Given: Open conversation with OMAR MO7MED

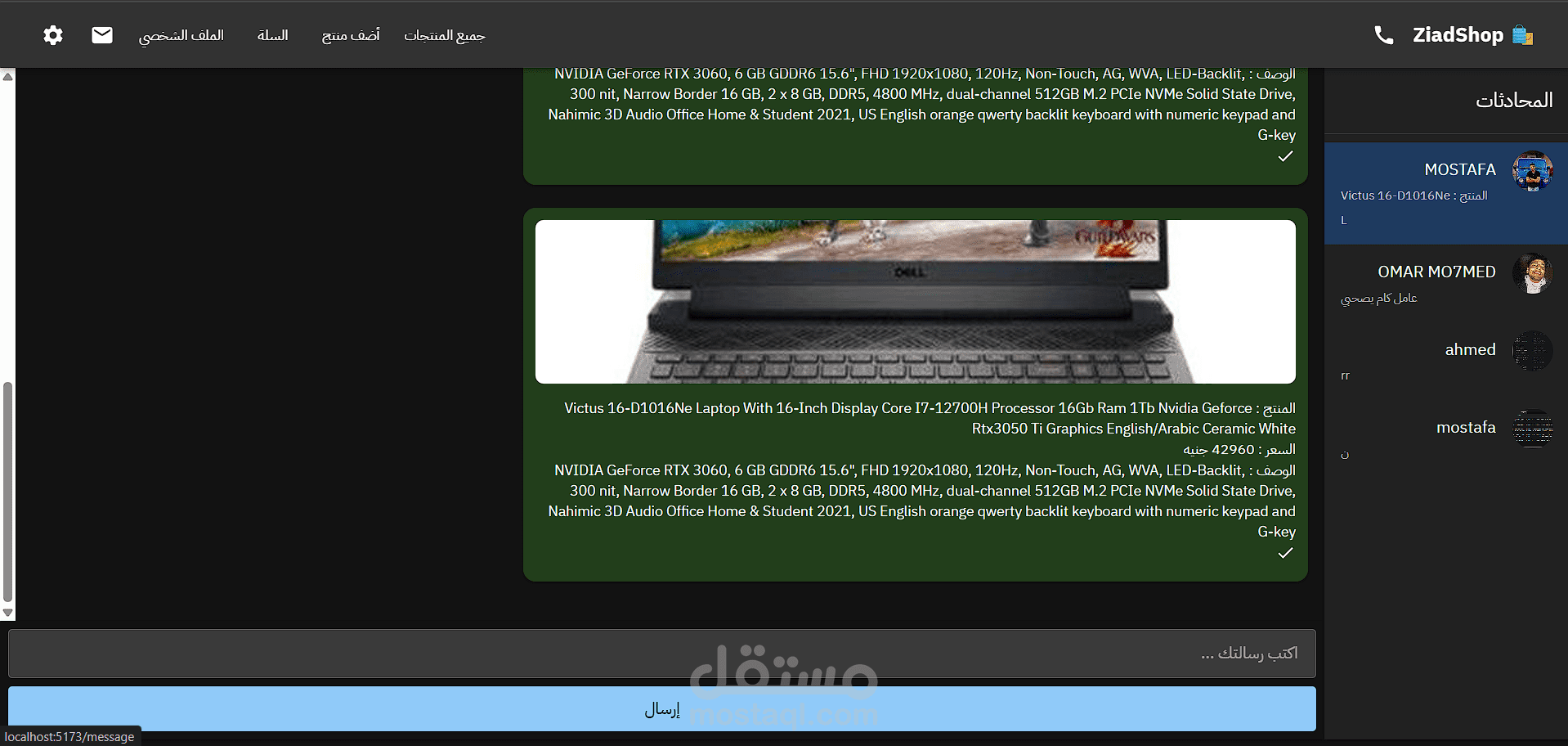Looking at the screenshot, I should tap(1446, 283).
